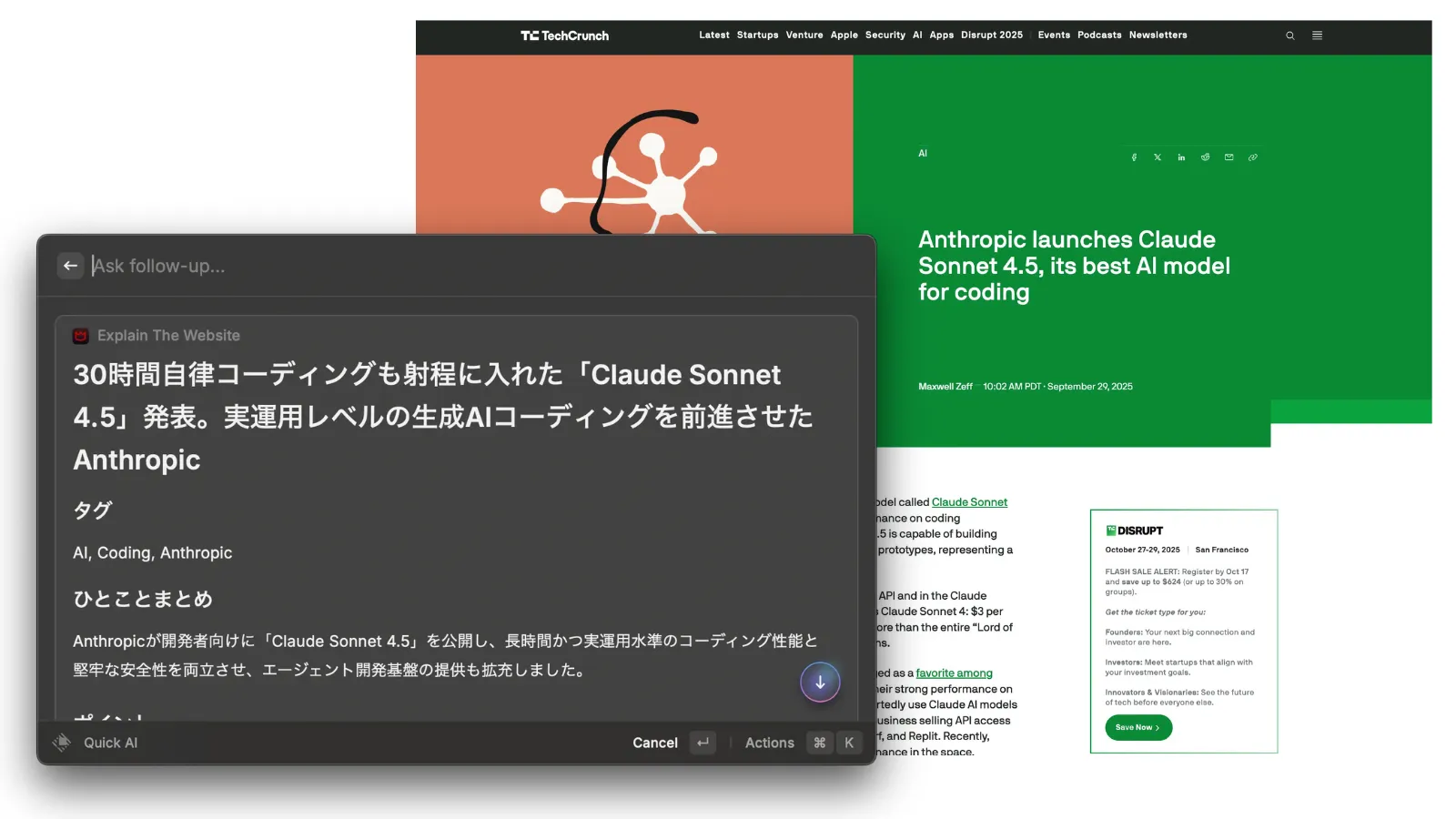Open TechCrunch search
1456x819 pixels.
(1289, 35)
